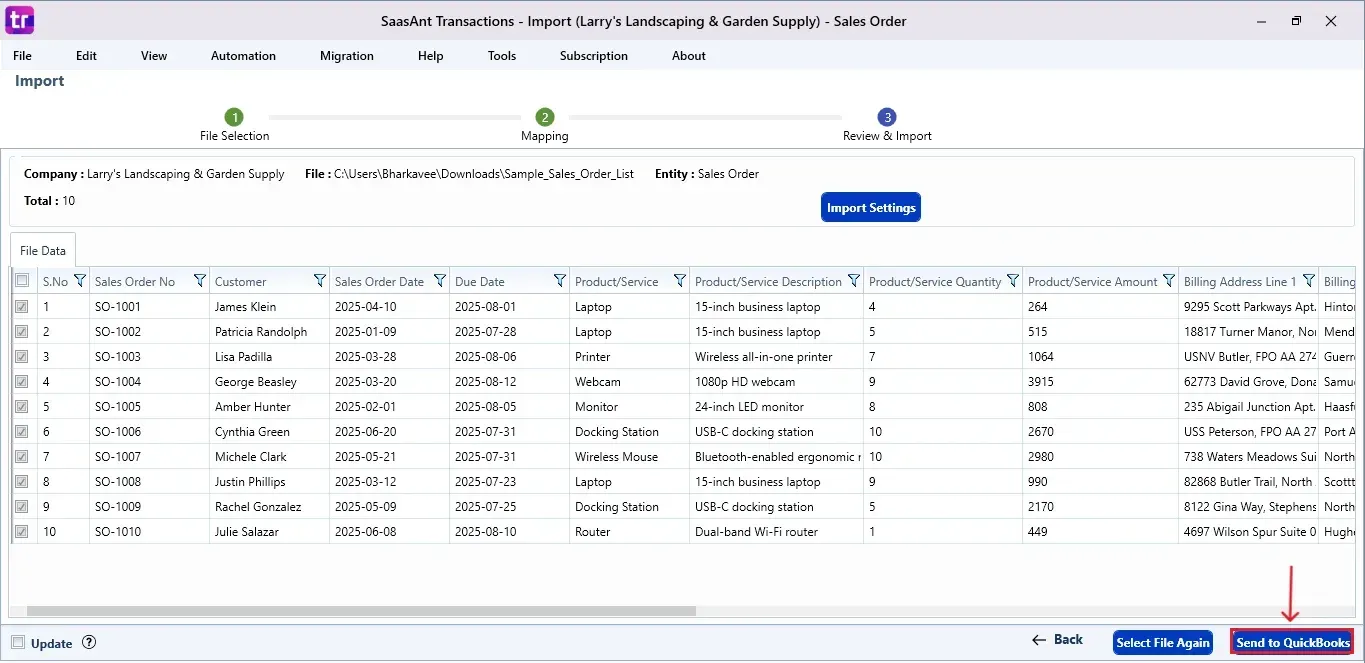Click the Import Settings button
1365x663 pixels.
coord(871,208)
